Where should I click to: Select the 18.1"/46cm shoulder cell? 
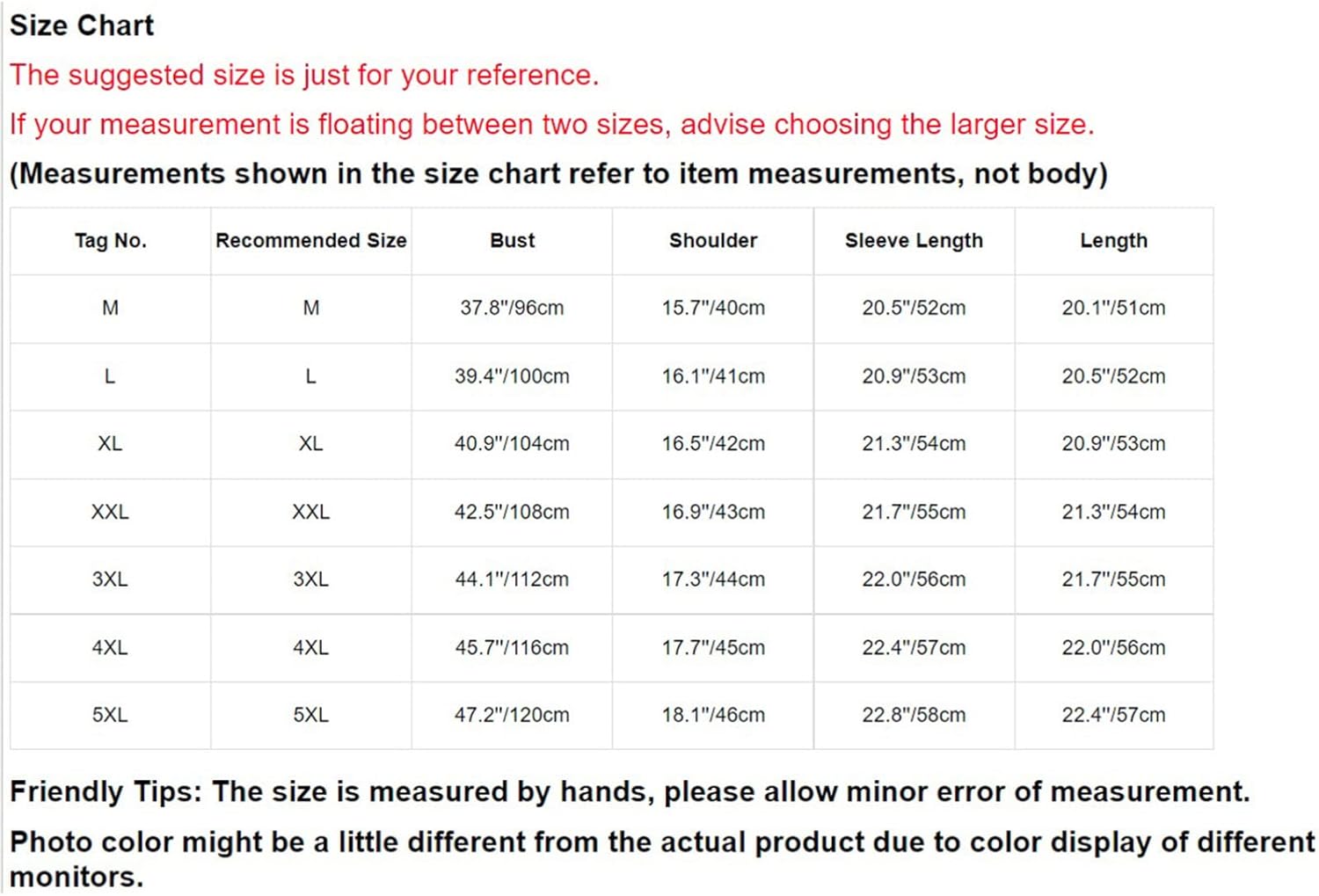(x=713, y=716)
